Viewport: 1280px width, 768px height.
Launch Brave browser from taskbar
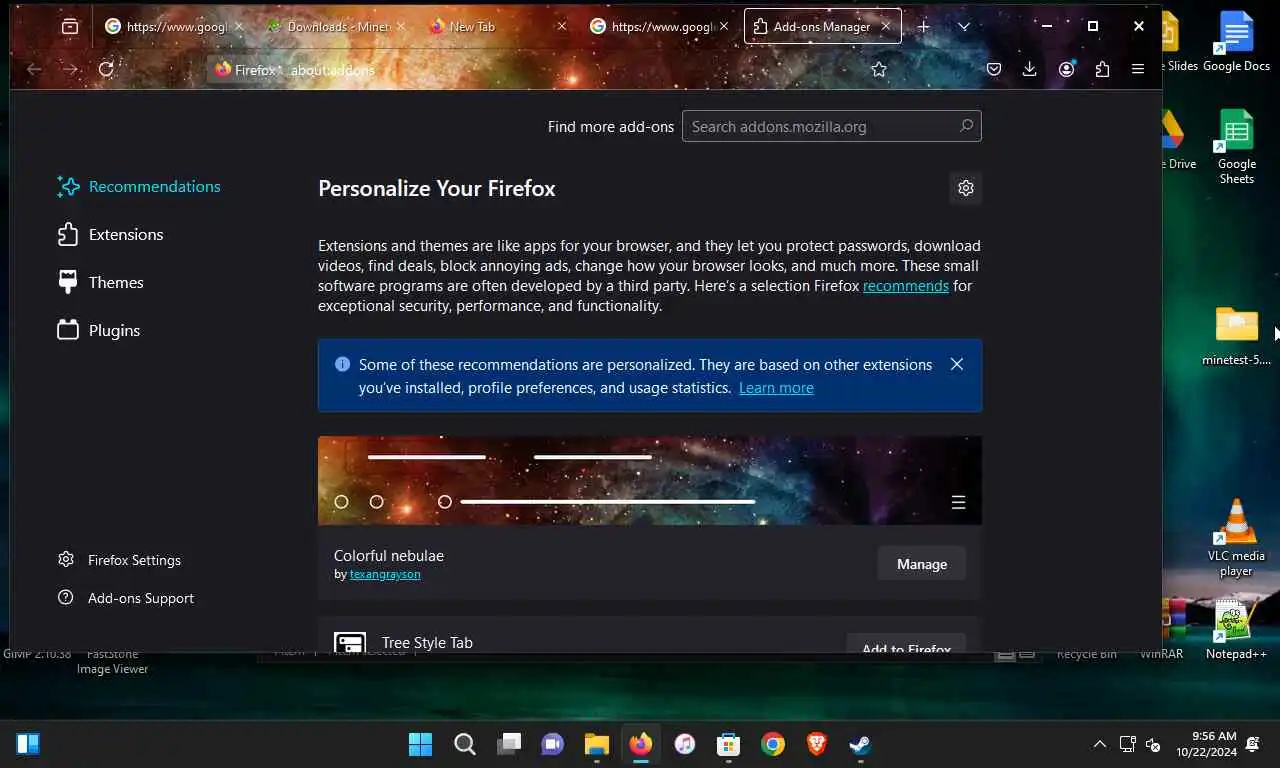[x=816, y=744]
